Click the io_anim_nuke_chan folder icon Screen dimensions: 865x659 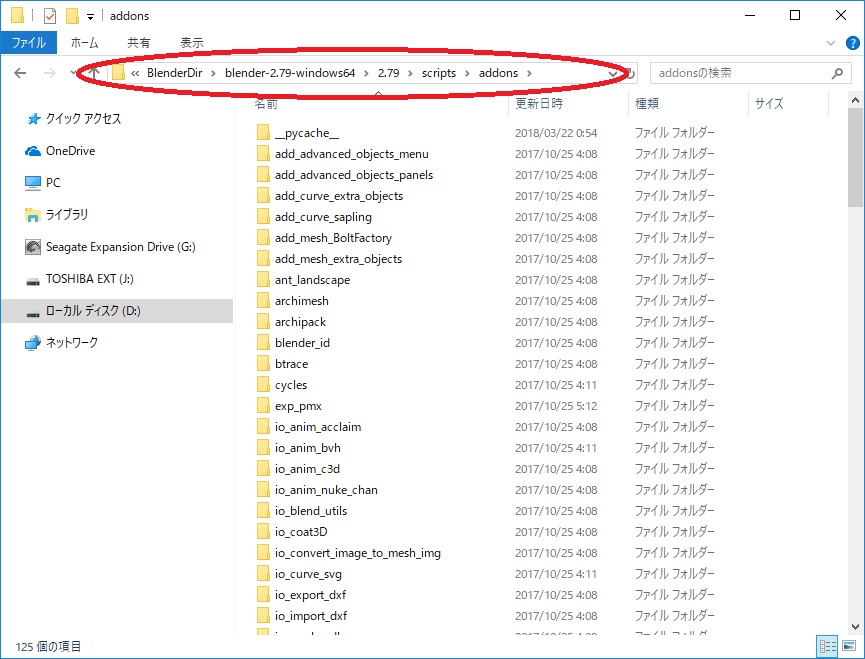263,490
